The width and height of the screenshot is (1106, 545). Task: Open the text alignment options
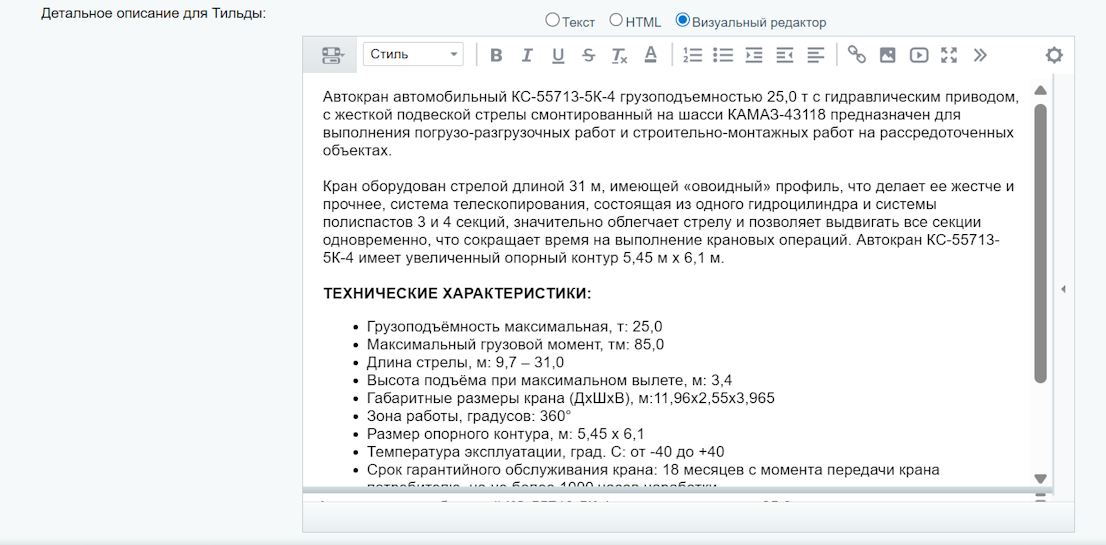815,55
